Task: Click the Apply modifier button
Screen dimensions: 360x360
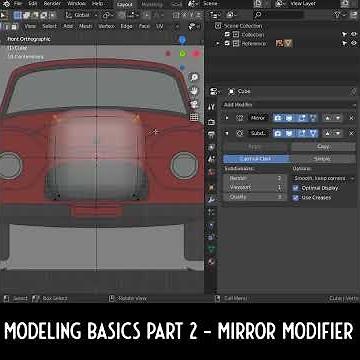Action: tap(255, 147)
